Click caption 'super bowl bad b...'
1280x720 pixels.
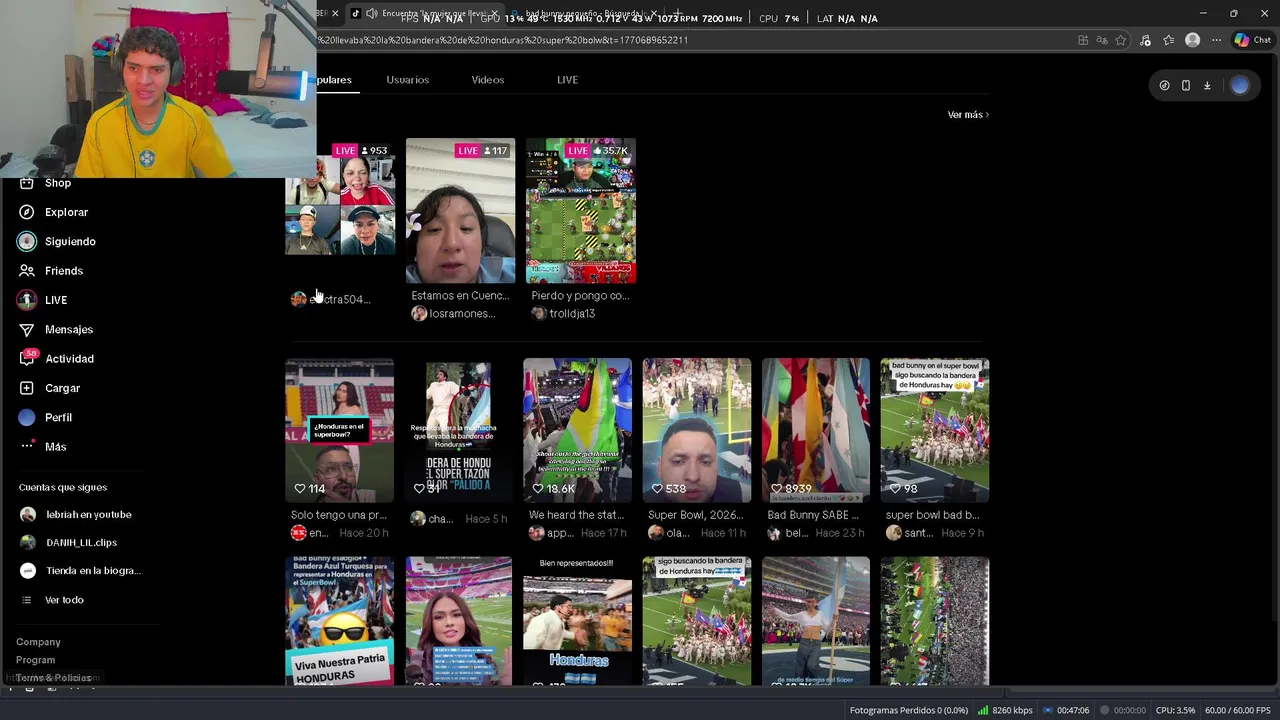[x=932, y=515]
